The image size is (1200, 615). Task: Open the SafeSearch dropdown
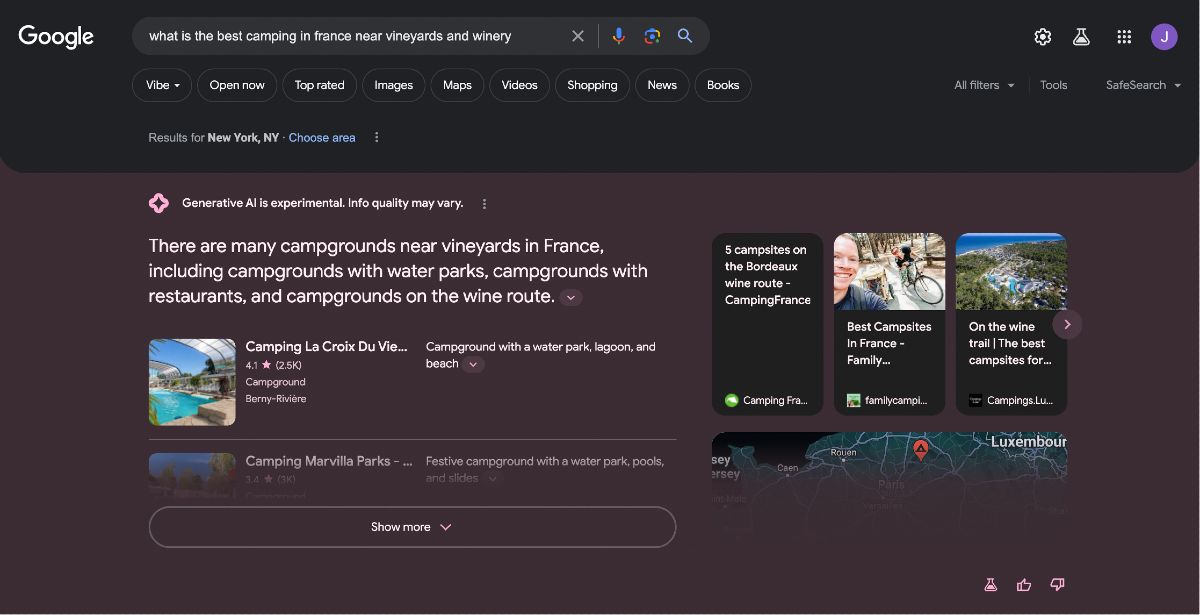tap(1143, 85)
